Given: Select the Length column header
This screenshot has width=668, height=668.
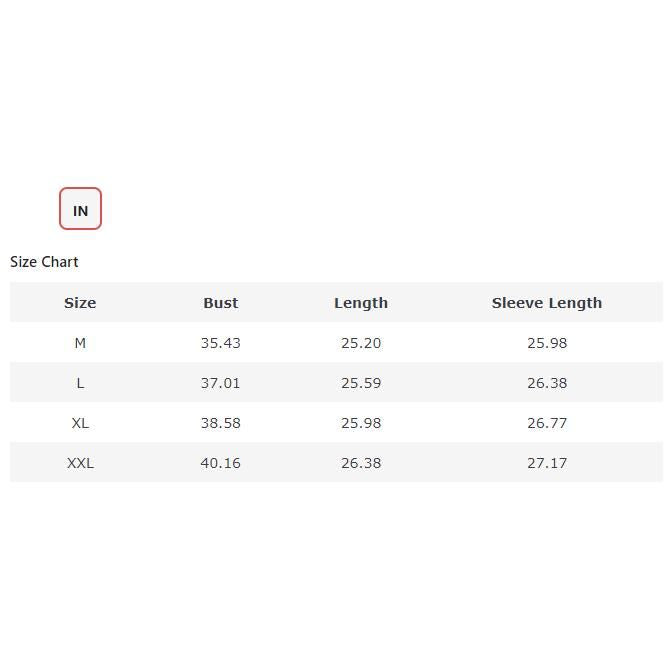Looking at the screenshot, I should click(x=360, y=303).
